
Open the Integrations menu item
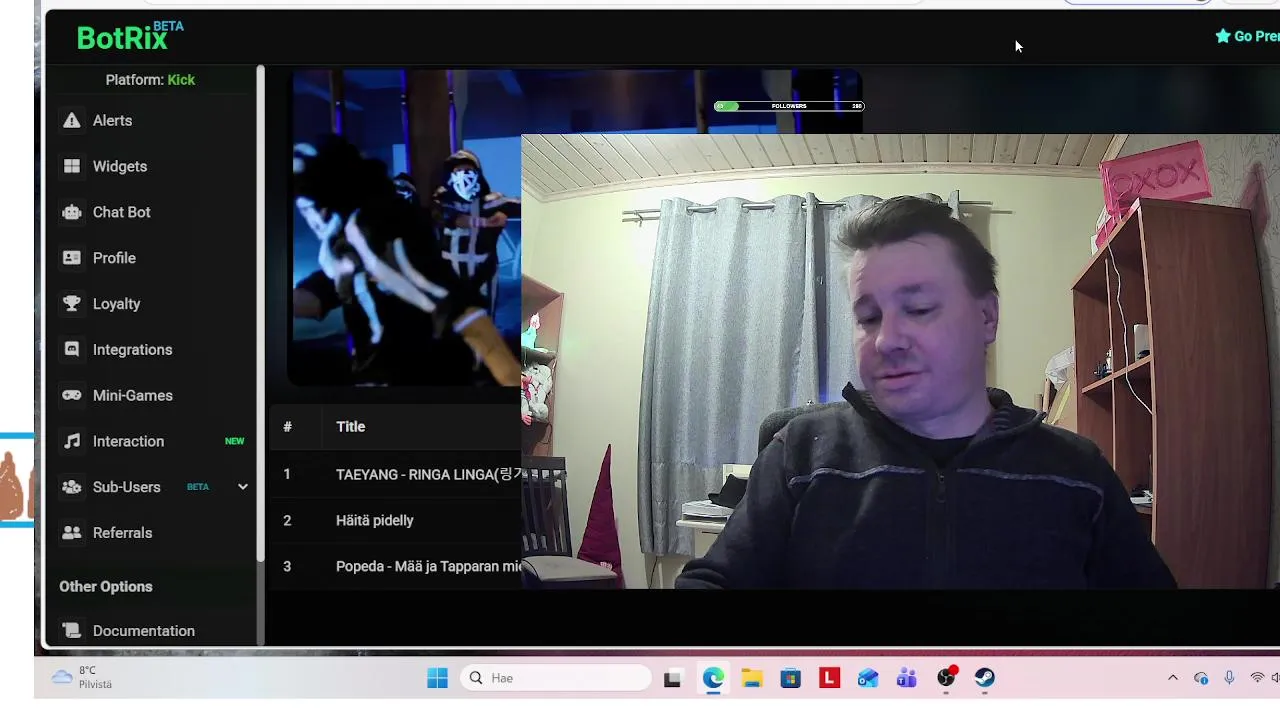coord(154,350)
